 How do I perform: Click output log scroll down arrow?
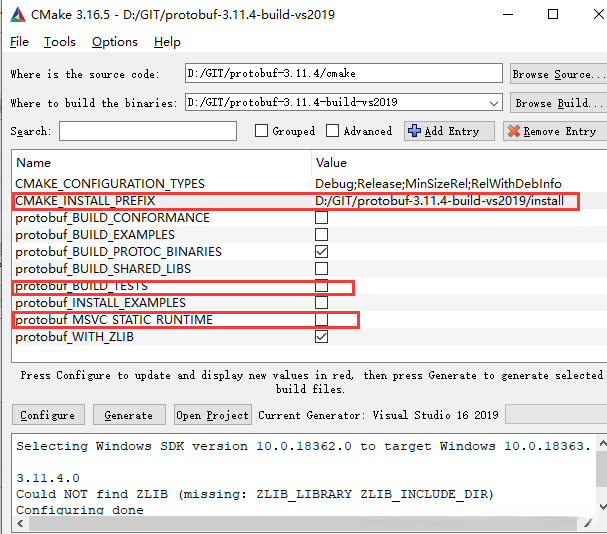[602, 507]
